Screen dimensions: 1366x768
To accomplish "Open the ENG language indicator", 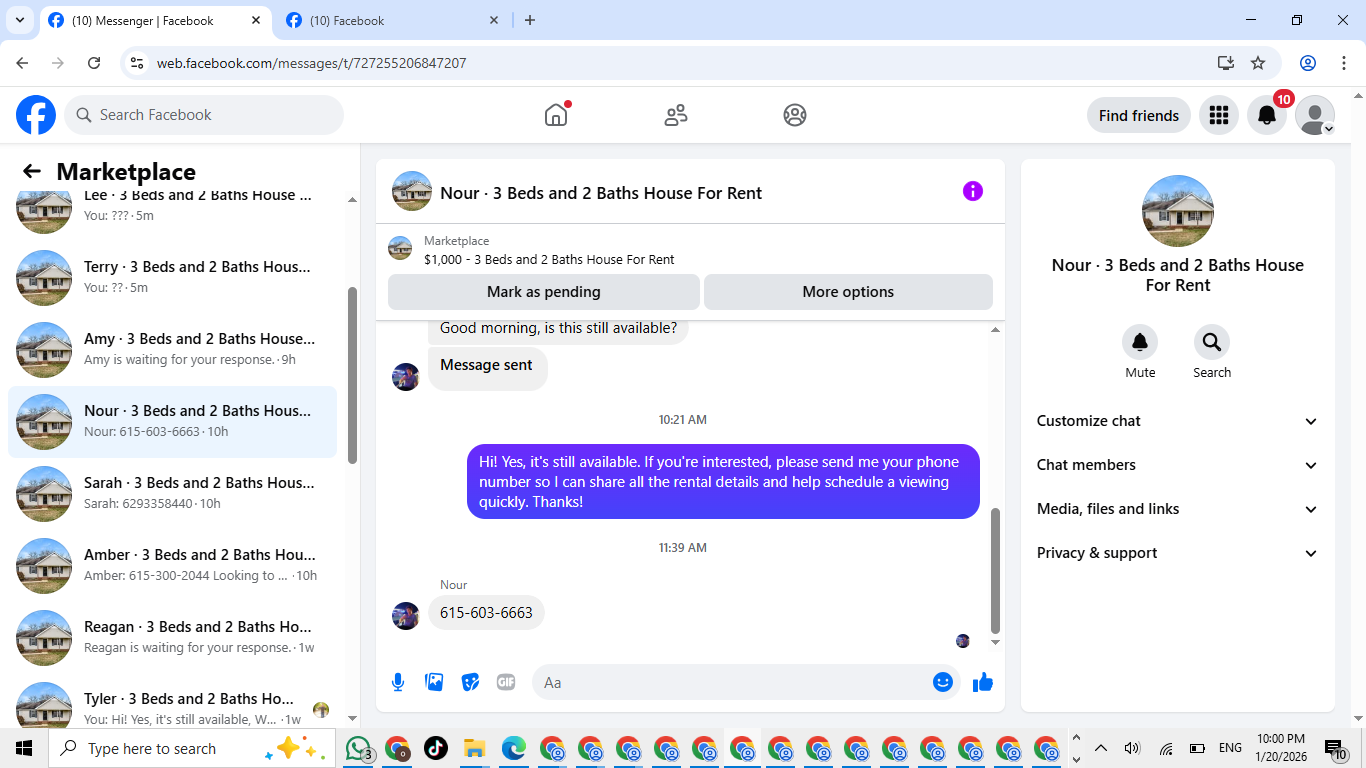I will point(1230,748).
